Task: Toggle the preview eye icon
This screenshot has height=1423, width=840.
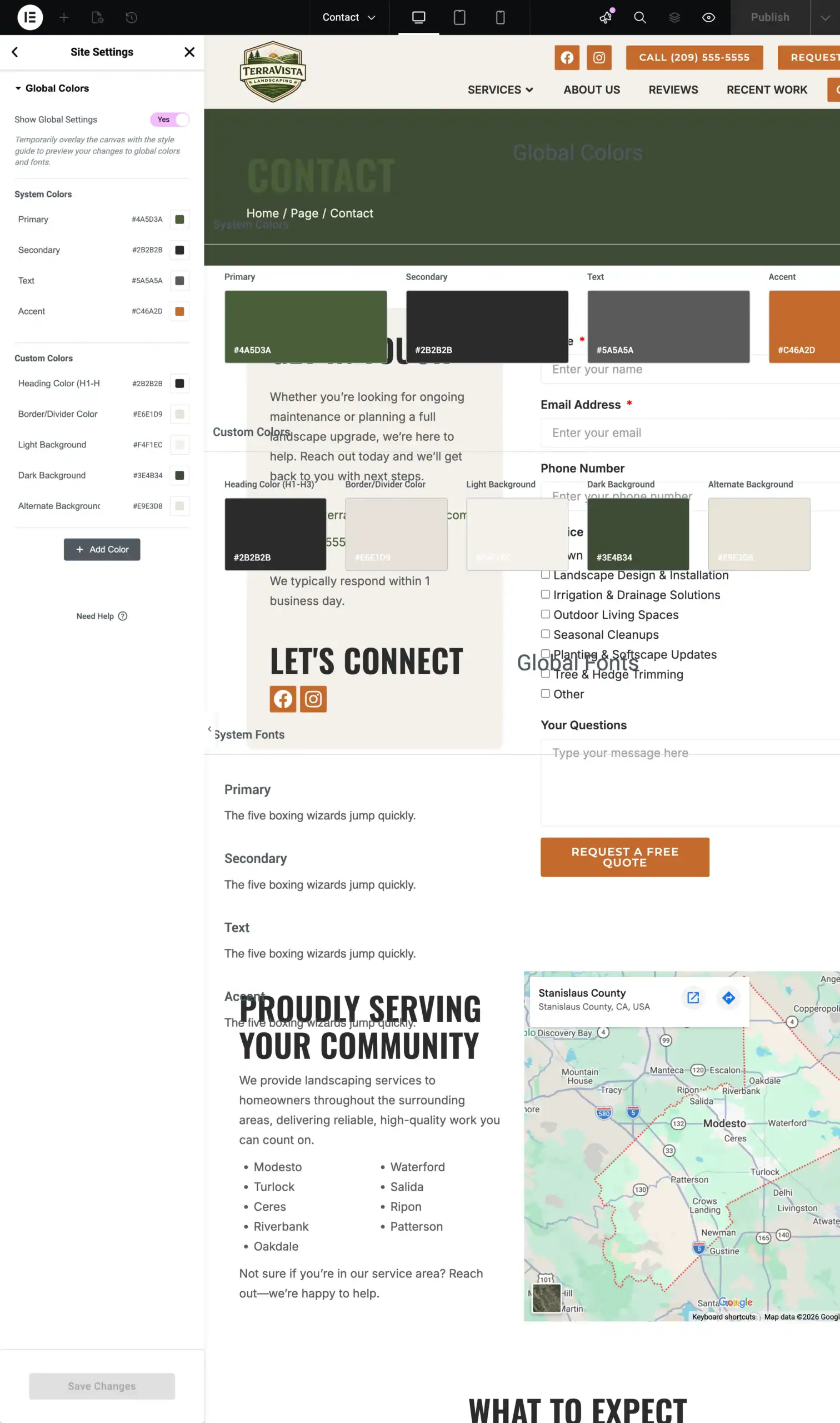Action: [708, 18]
